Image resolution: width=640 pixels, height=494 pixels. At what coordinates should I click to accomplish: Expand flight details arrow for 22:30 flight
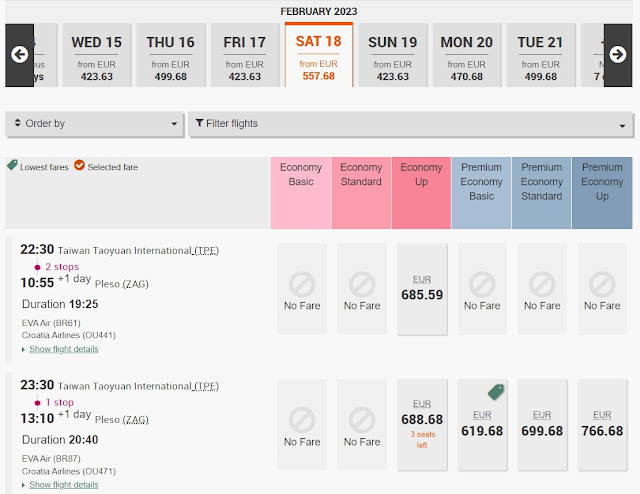23,349
